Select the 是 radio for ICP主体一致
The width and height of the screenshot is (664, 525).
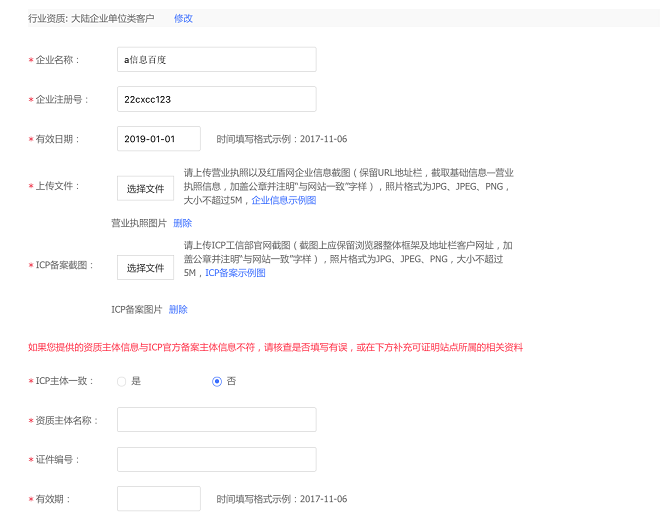(x=122, y=381)
